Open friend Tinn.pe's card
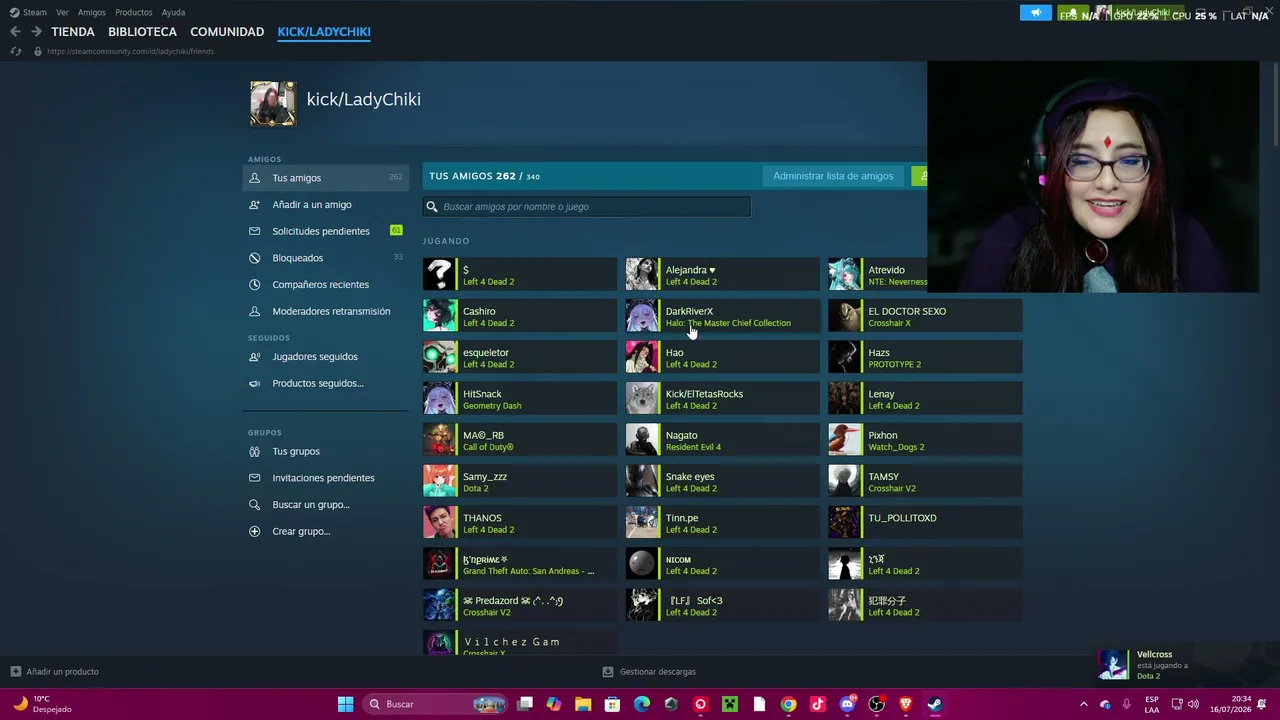The width and height of the screenshot is (1280, 720). coord(722,522)
